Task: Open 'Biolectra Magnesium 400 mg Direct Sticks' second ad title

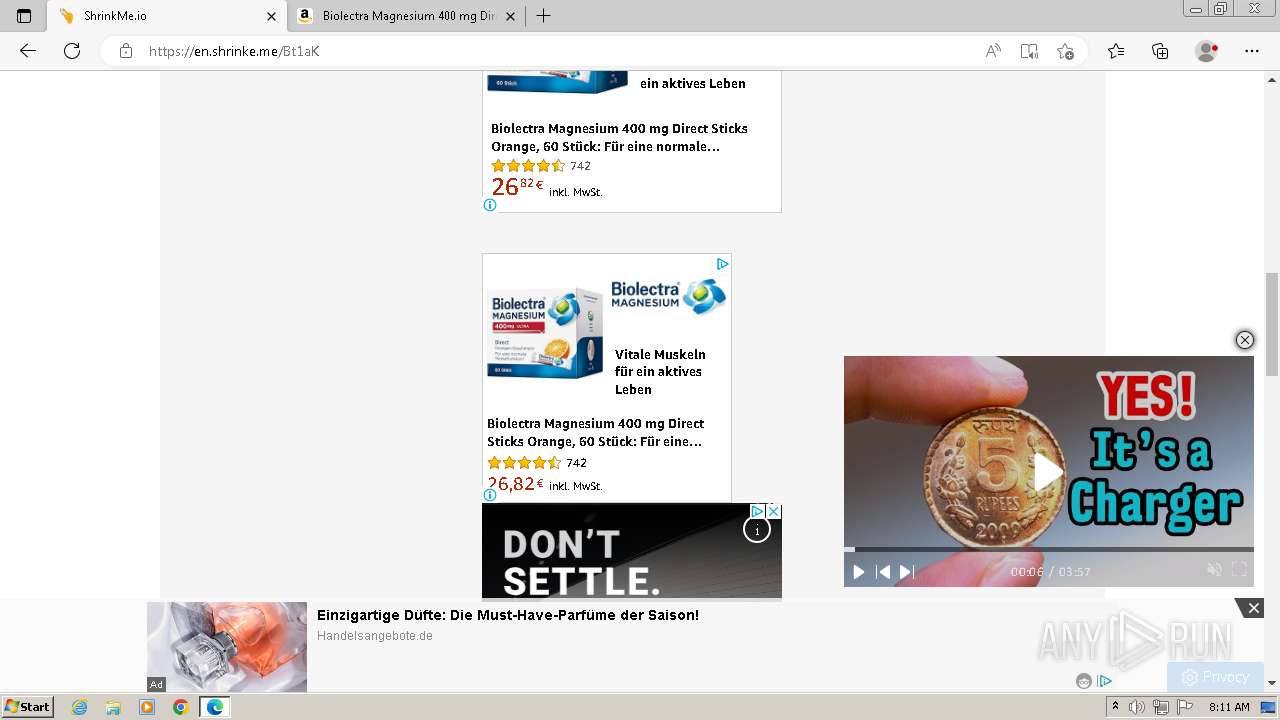Action: click(595, 432)
